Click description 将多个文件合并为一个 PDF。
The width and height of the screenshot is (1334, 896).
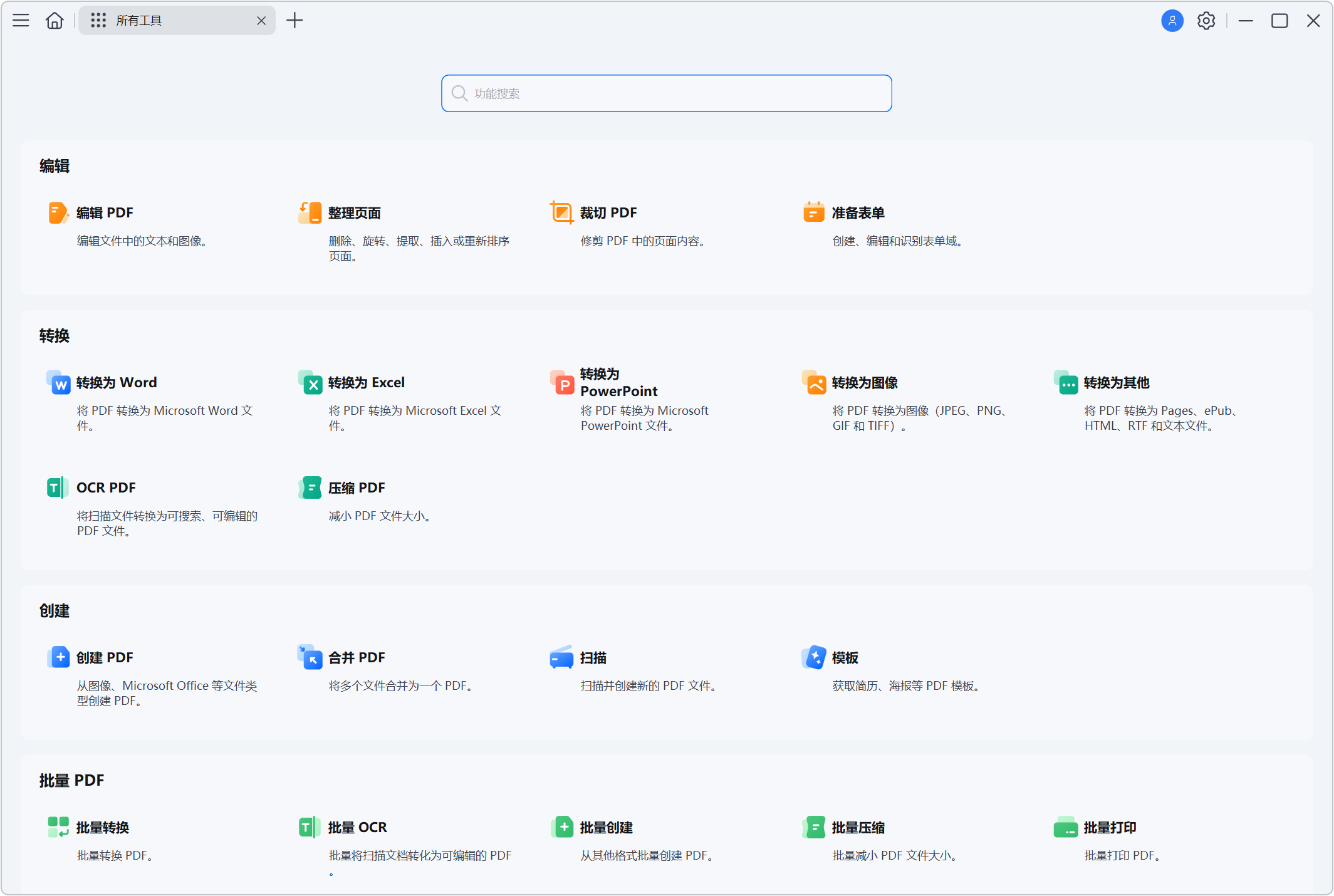[x=401, y=686]
